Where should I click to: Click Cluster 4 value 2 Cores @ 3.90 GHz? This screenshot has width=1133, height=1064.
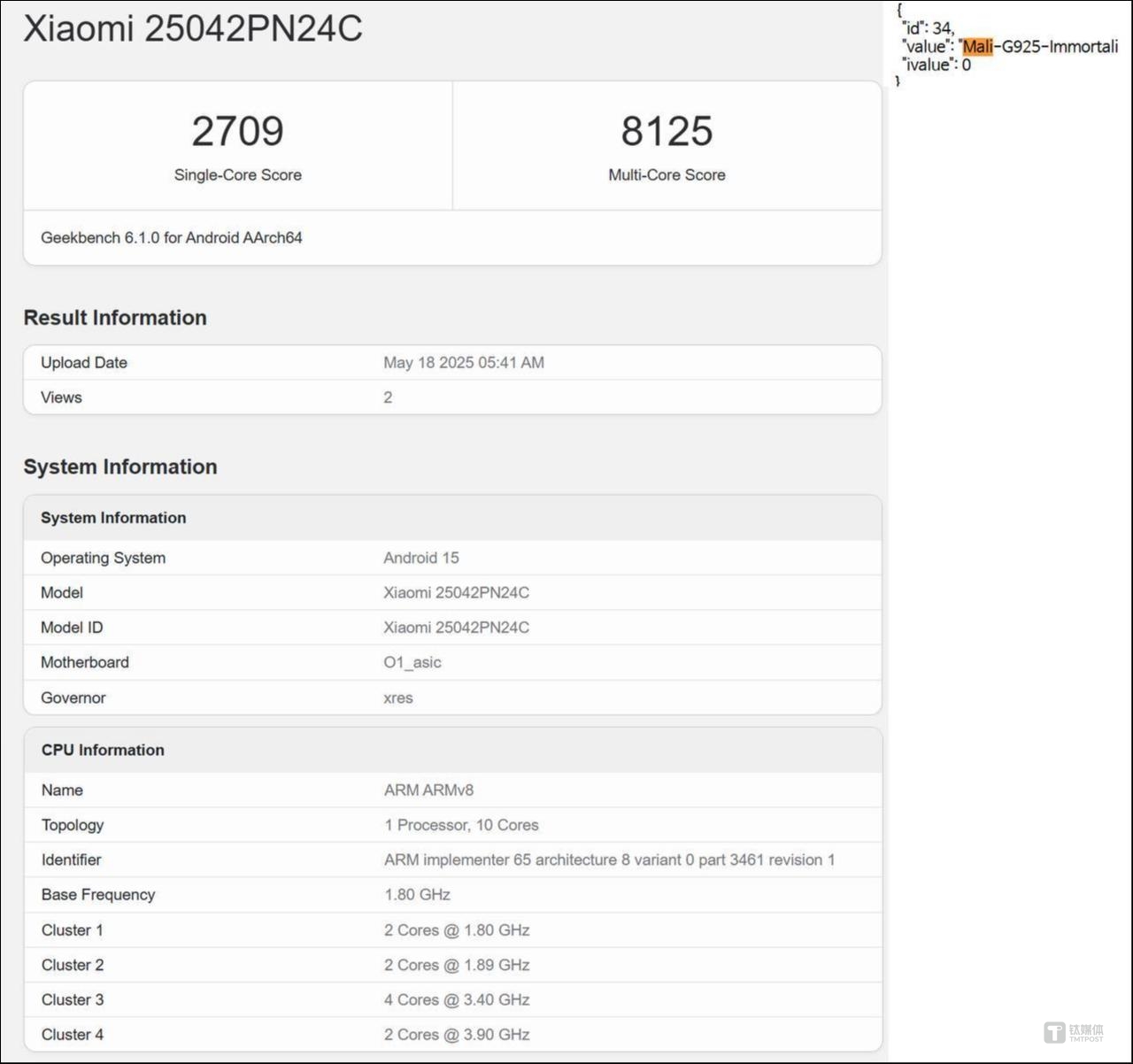[457, 1034]
